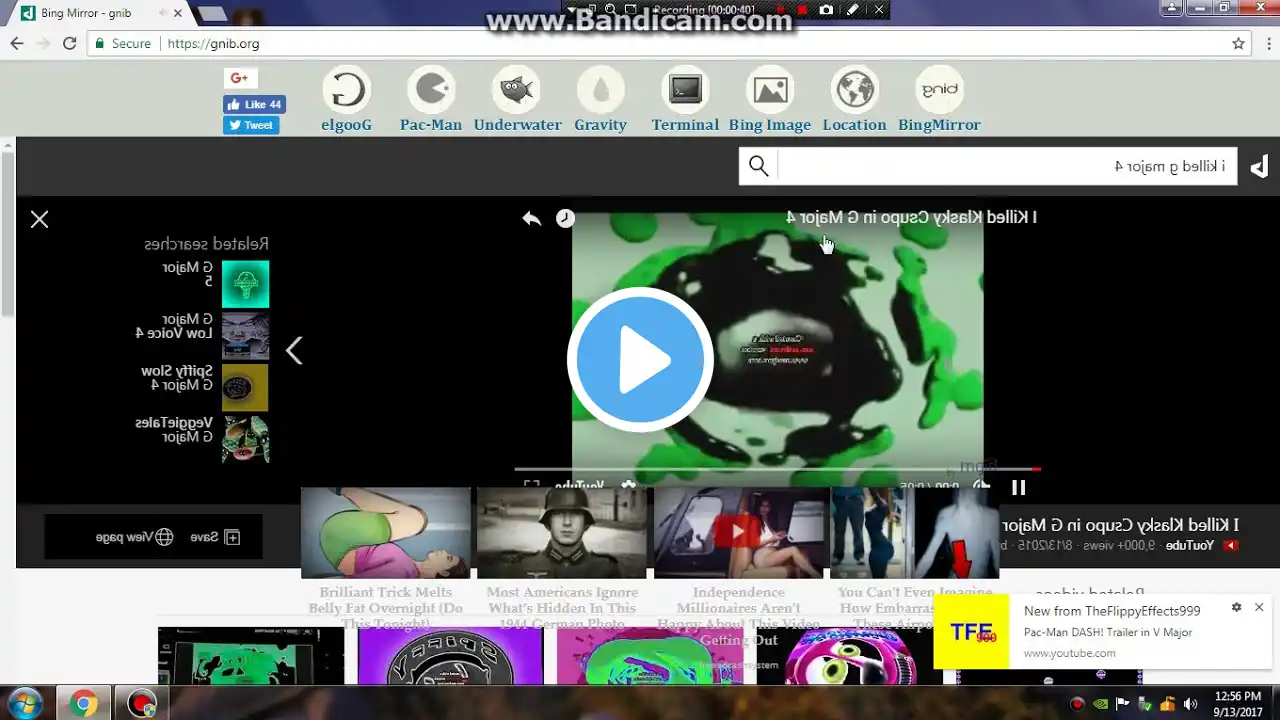Click the VeggieTales G Major thumbnail
Viewport: 1280px width, 720px height.
[x=245, y=439]
